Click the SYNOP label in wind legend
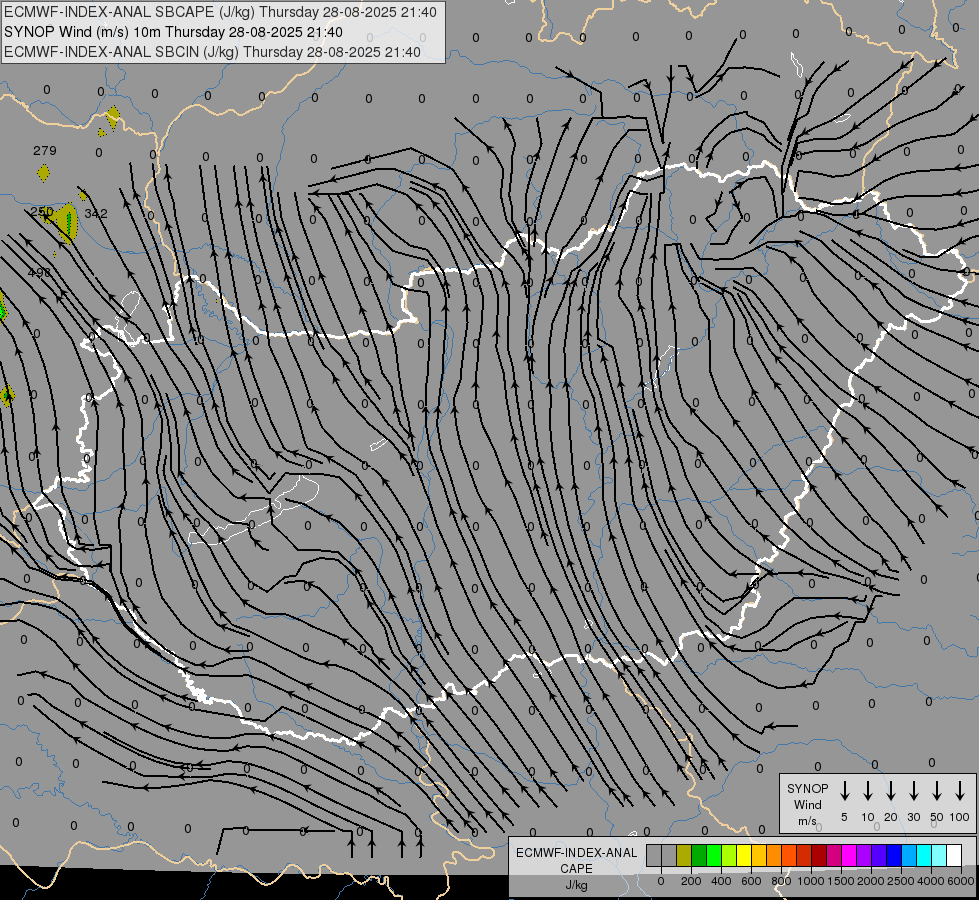The image size is (979, 900). [x=807, y=788]
